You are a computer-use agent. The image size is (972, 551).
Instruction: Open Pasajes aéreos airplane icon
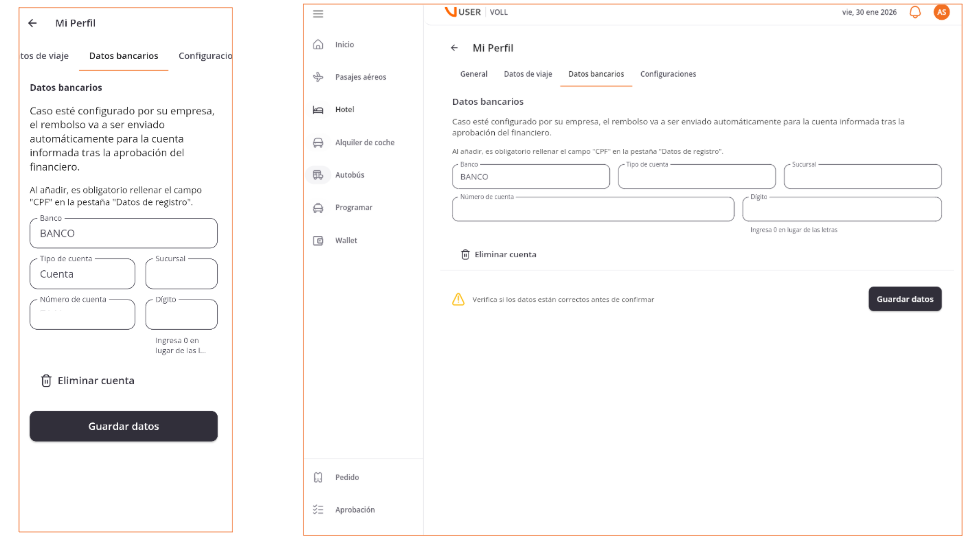(x=318, y=77)
